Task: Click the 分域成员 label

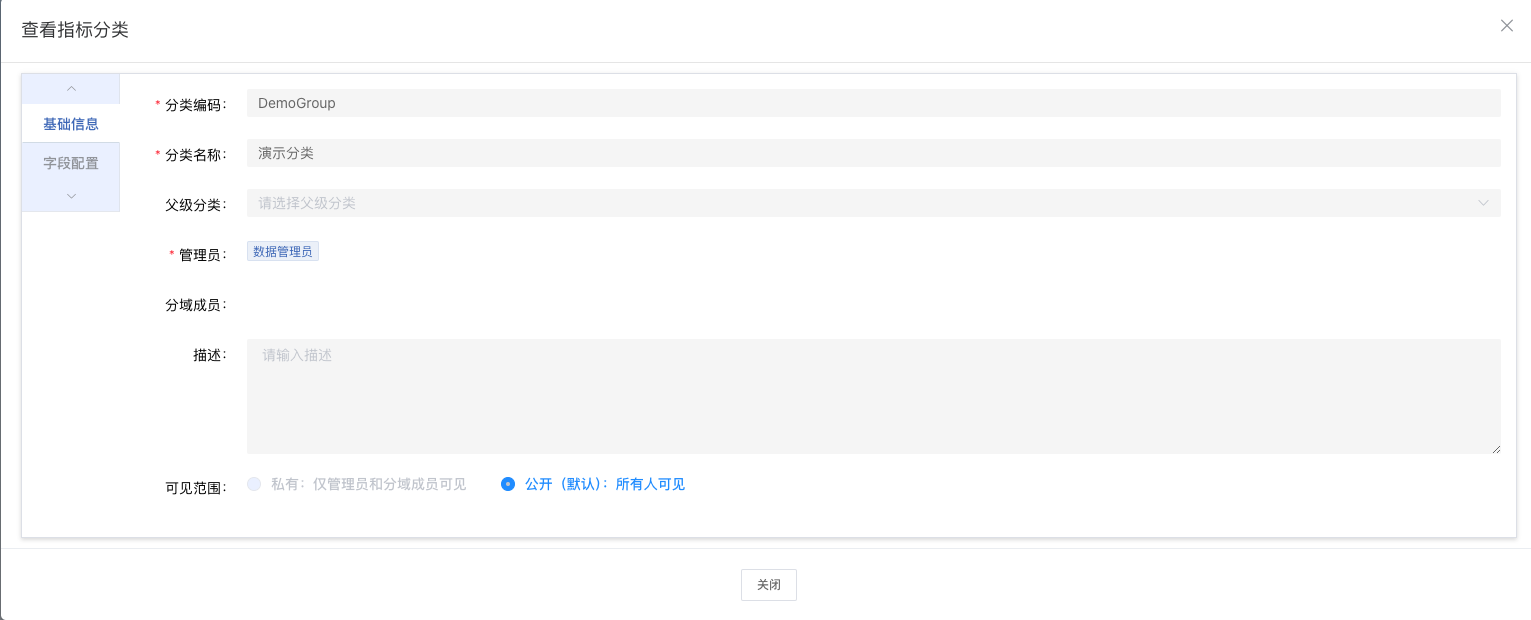Action: (x=196, y=305)
